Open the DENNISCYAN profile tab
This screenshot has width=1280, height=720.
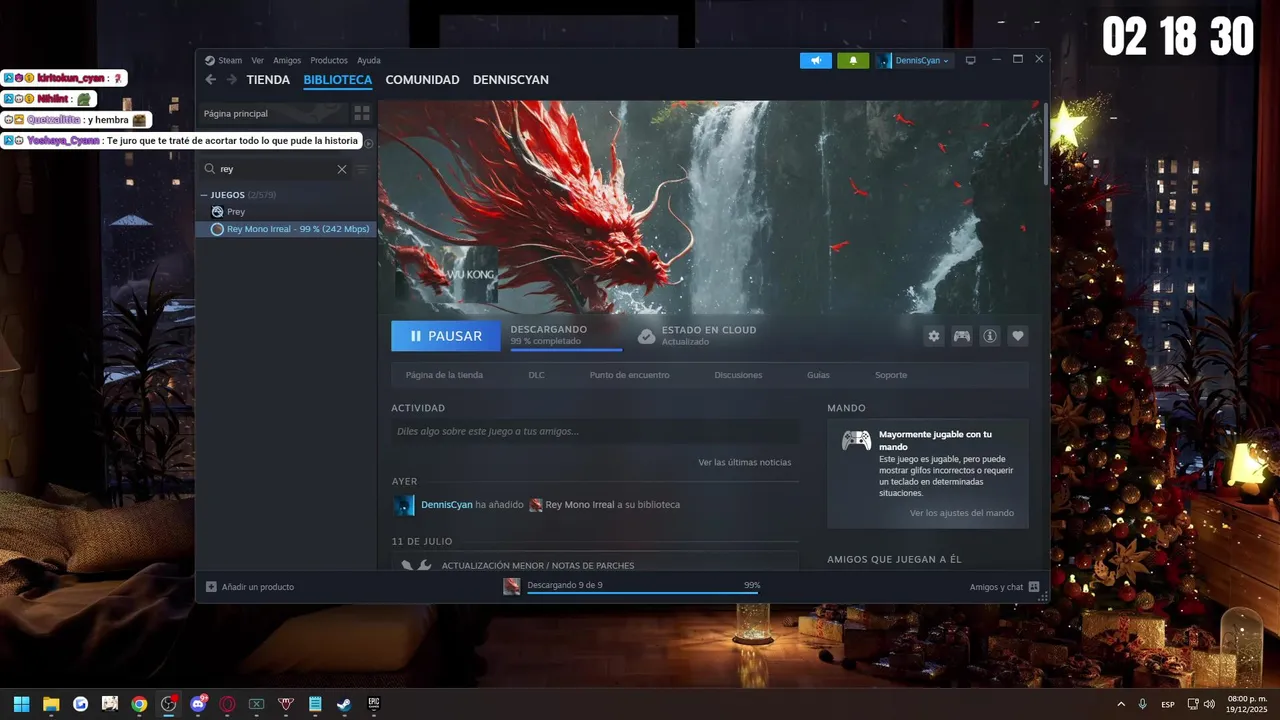click(x=511, y=80)
